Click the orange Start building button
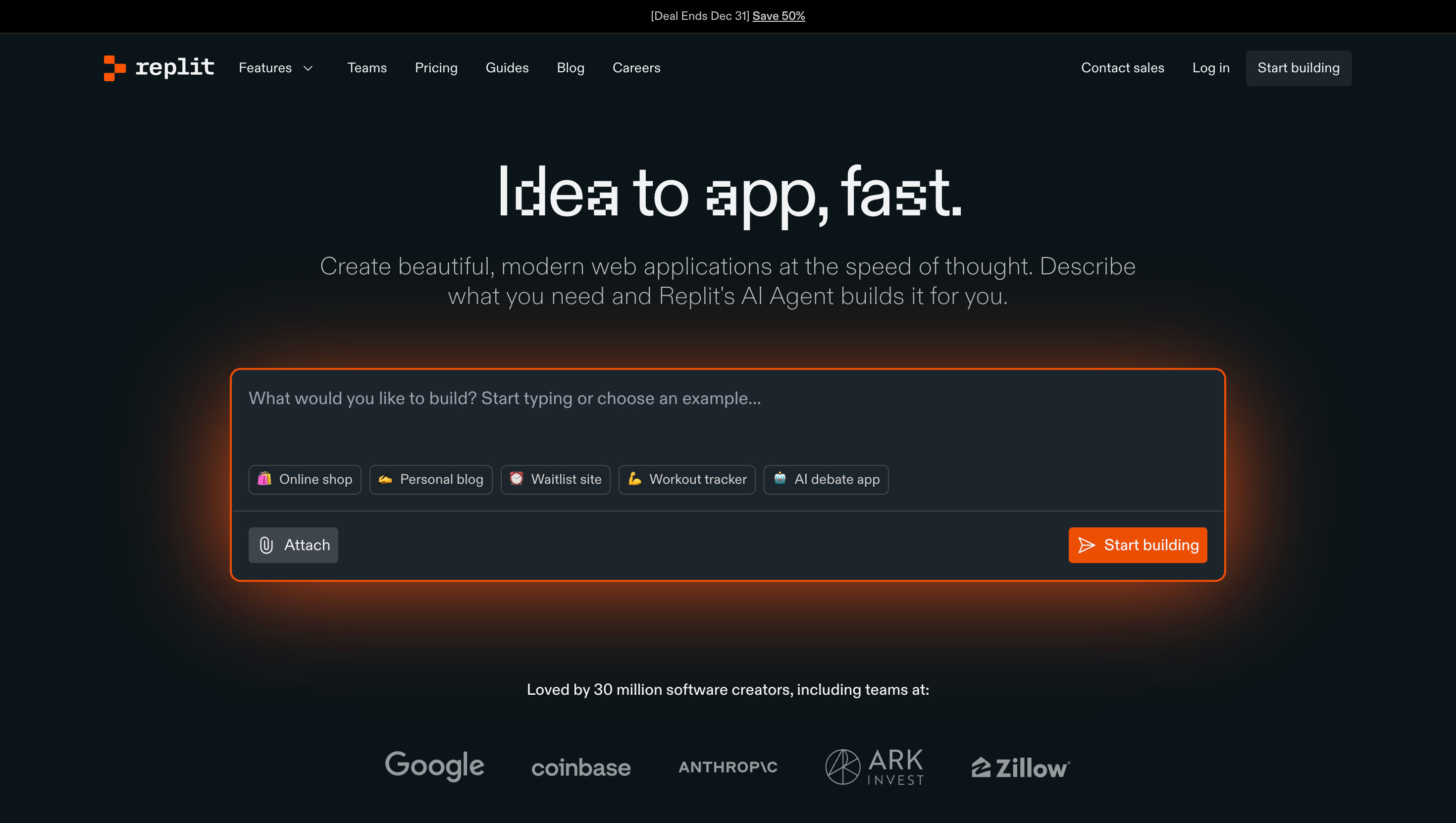 (1137, 545)
